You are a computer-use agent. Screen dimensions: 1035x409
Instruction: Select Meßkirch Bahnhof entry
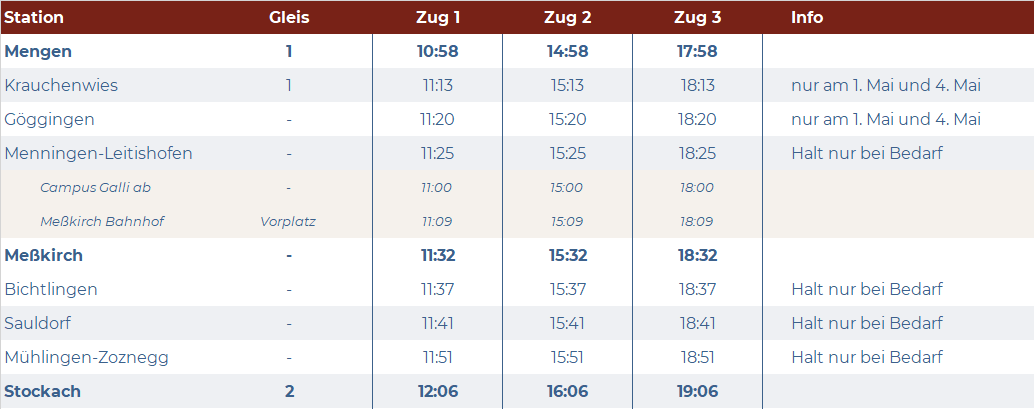point(102,222)
